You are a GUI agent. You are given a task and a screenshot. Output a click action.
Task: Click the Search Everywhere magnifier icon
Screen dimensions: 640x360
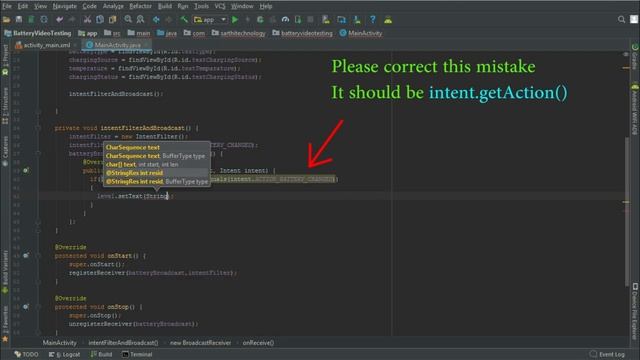pos(621,19)
